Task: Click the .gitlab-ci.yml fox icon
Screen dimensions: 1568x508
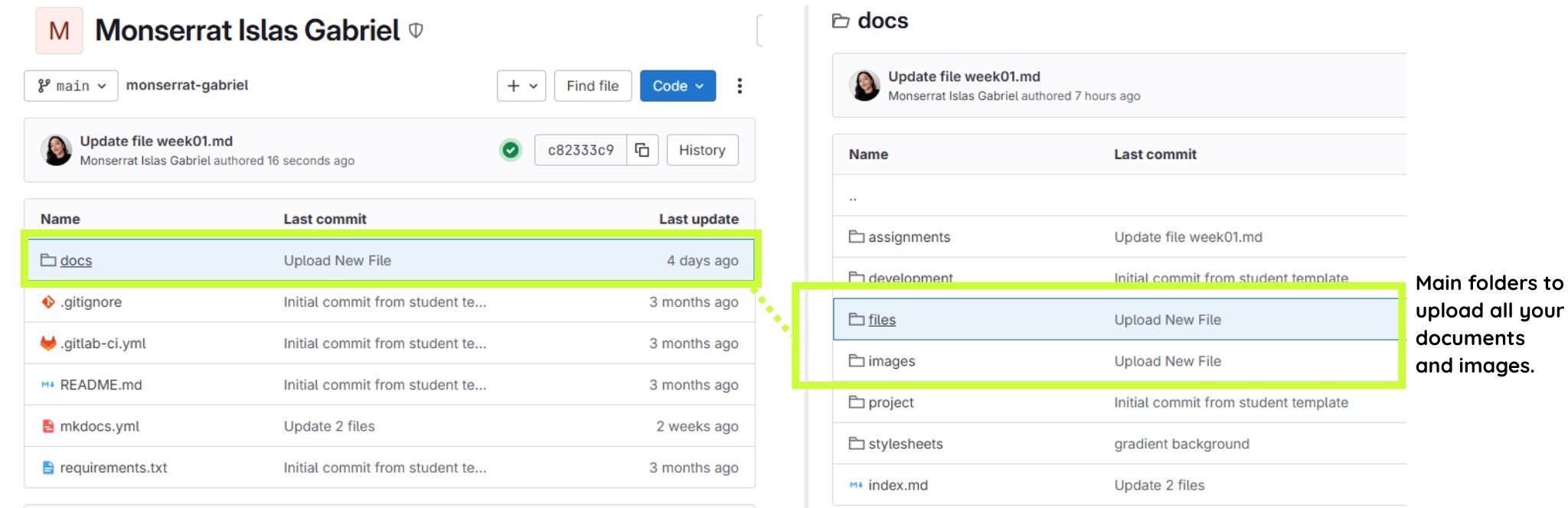Action: click(x=48, y=344)
